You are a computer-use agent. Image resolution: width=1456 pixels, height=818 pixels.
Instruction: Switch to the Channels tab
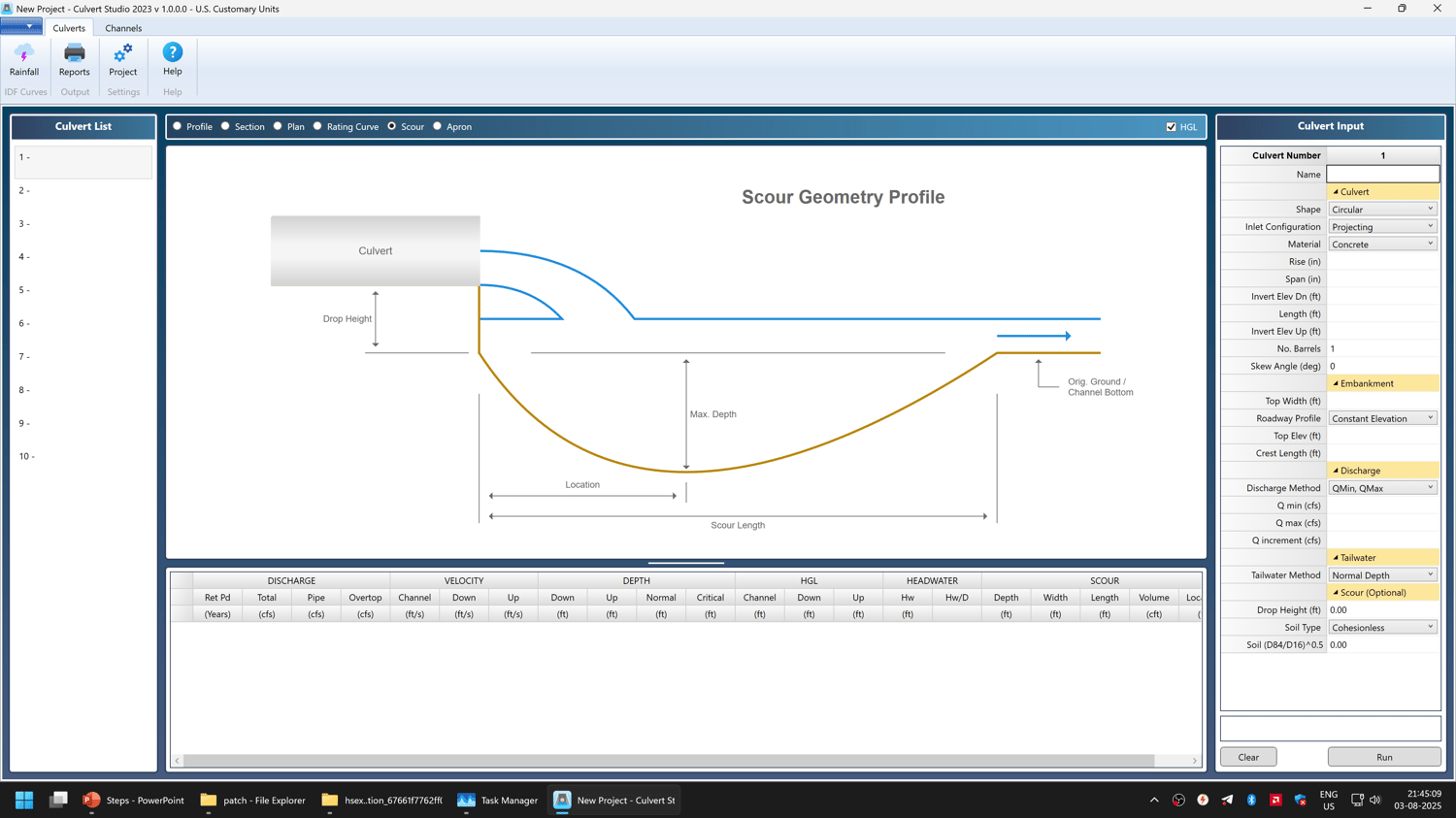[x=123, y=28]
